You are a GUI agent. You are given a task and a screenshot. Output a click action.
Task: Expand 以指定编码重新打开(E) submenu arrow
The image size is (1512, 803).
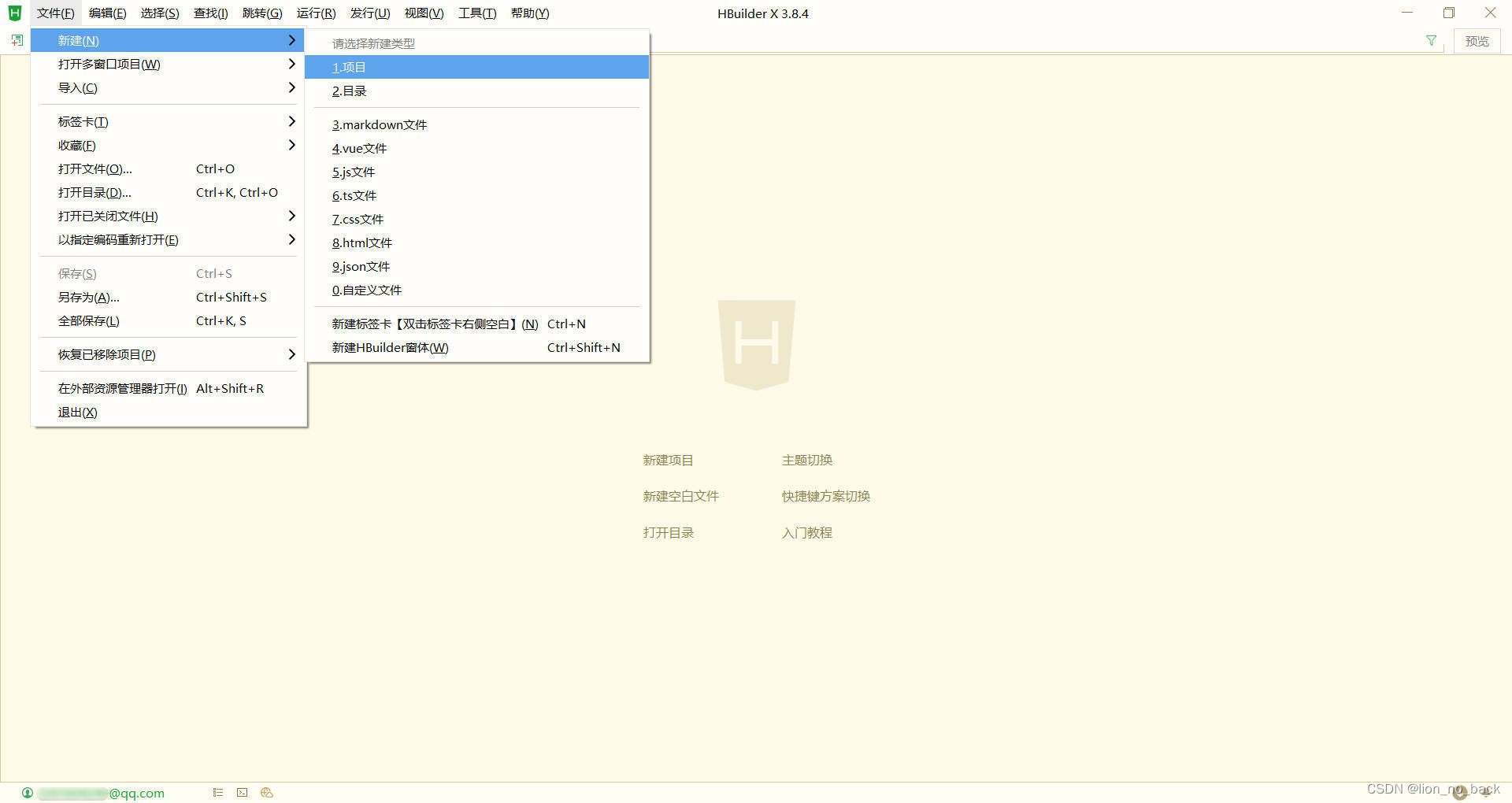[291, 239]
